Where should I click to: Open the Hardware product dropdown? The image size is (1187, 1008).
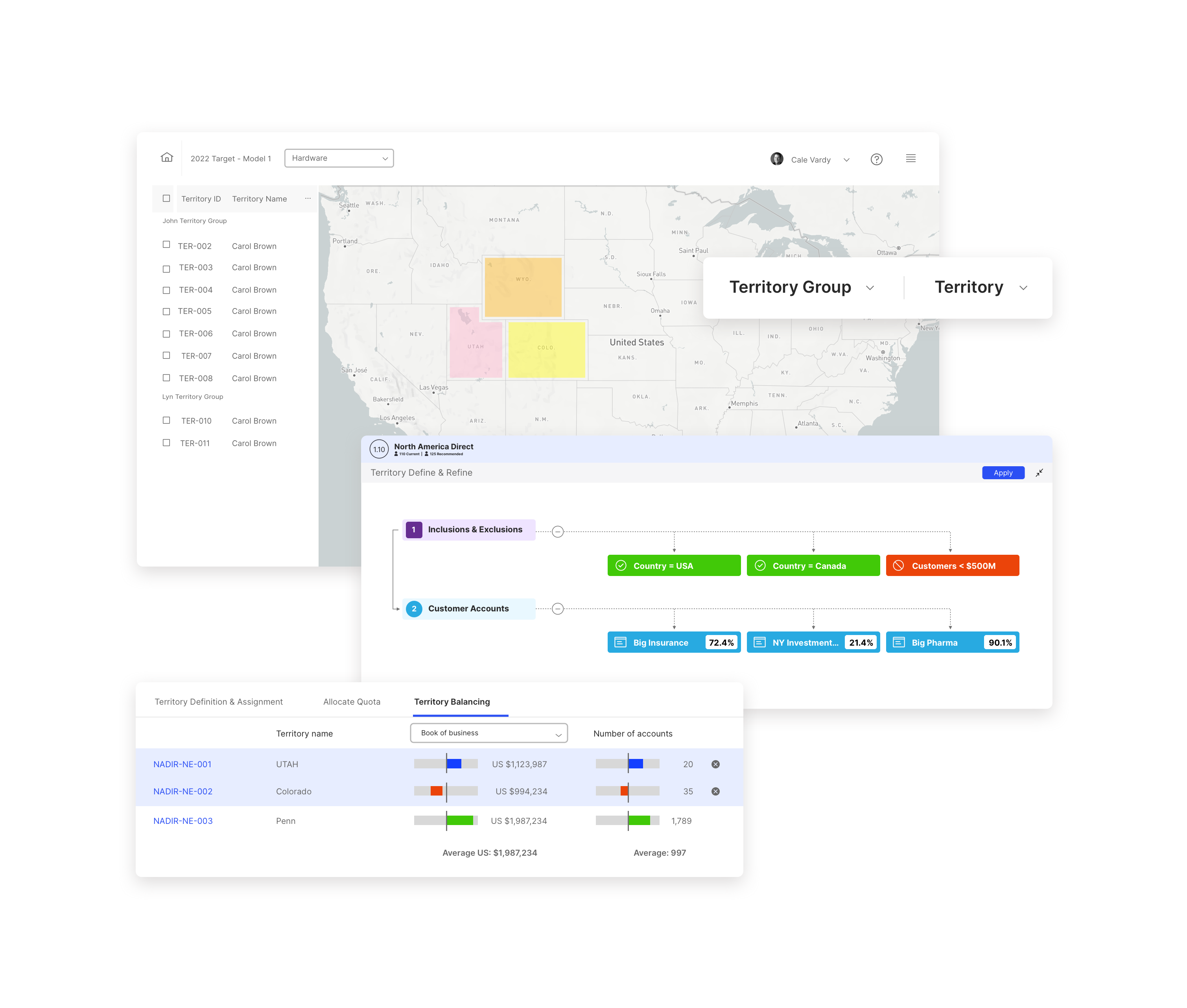click(339, 158)
